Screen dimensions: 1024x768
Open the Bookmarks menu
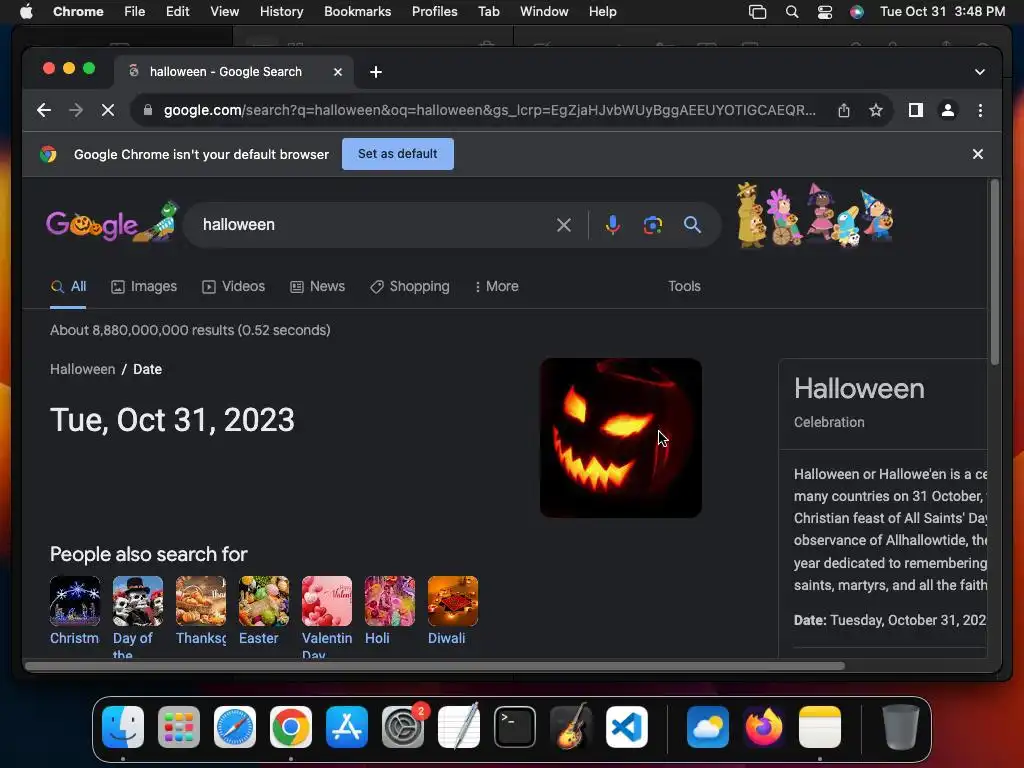(357, 12)
